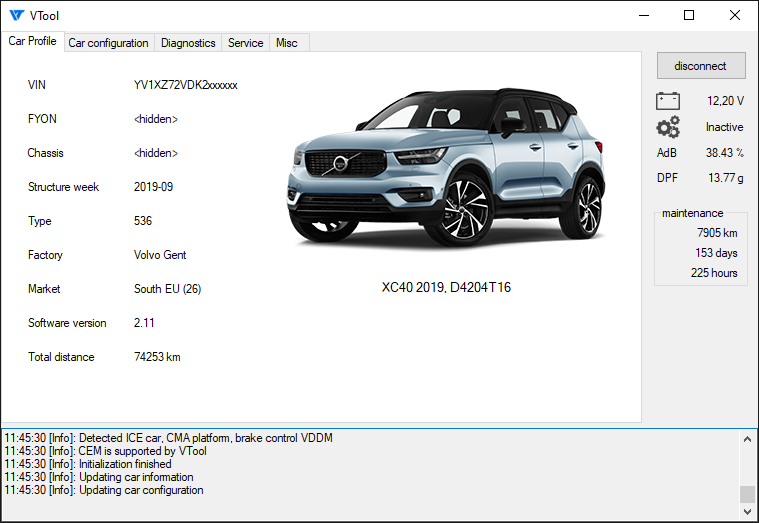Screen dimensions: 759x523
Task: Click the VIN value YV1XZ72VDK2xxxxxx
Action: coord(185,85)
